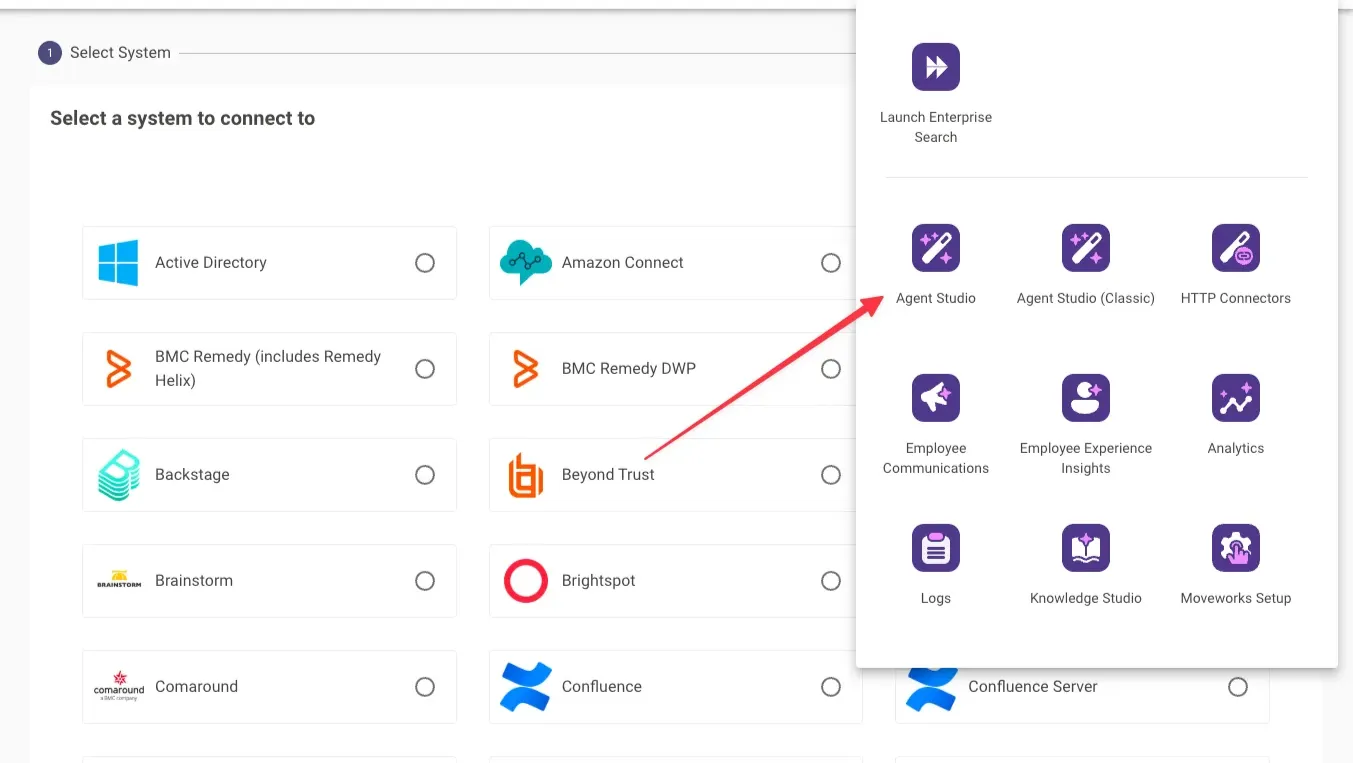Click the 'Backstage' system name
The height and width of the screenshot is (763, 1353).
192,475
